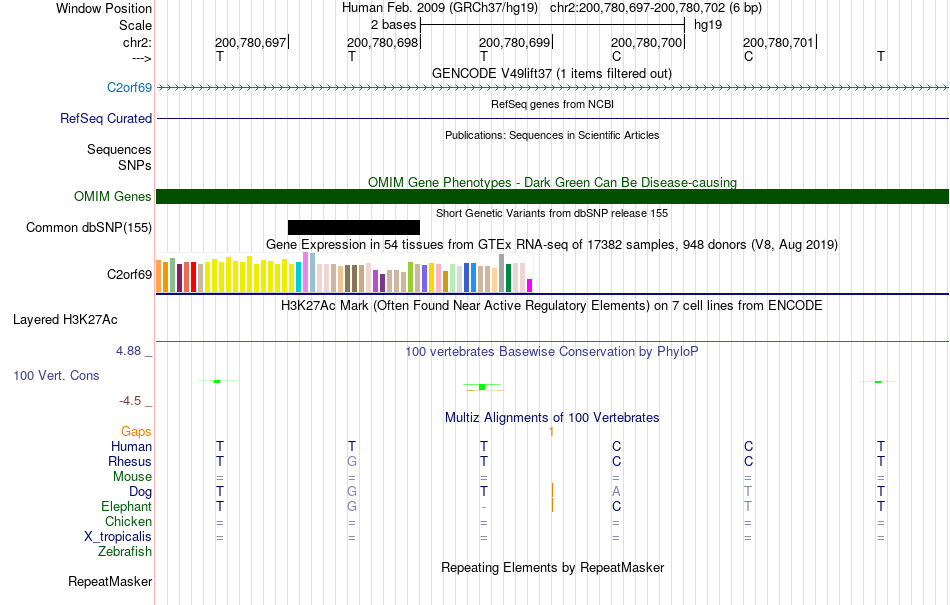Select the X_tropicalis alignment row label
The image size is (950, 605).
[118, 537]
